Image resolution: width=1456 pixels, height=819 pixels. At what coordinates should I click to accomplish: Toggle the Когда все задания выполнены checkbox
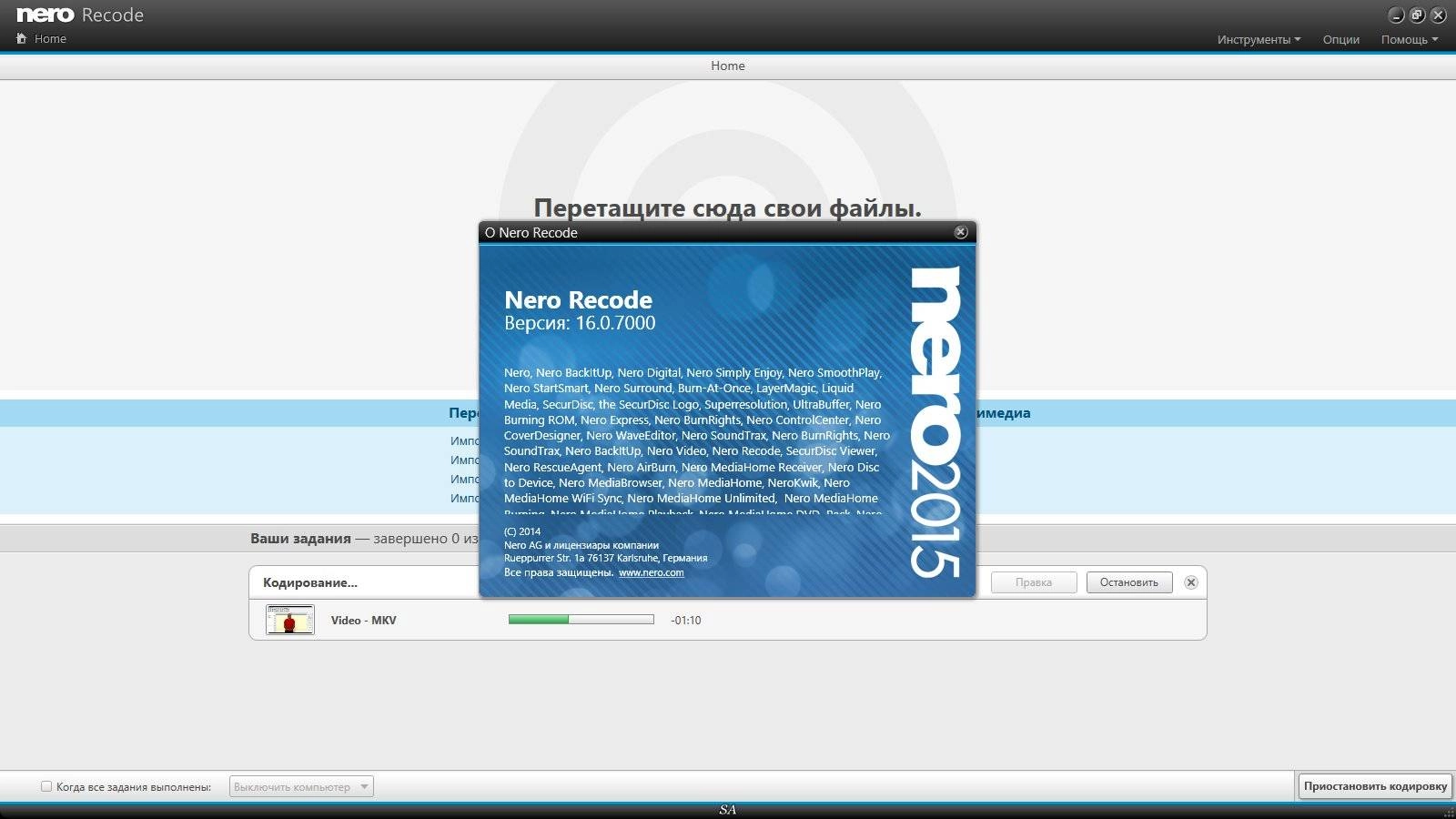pyautogui.click(x=46, y=786)
